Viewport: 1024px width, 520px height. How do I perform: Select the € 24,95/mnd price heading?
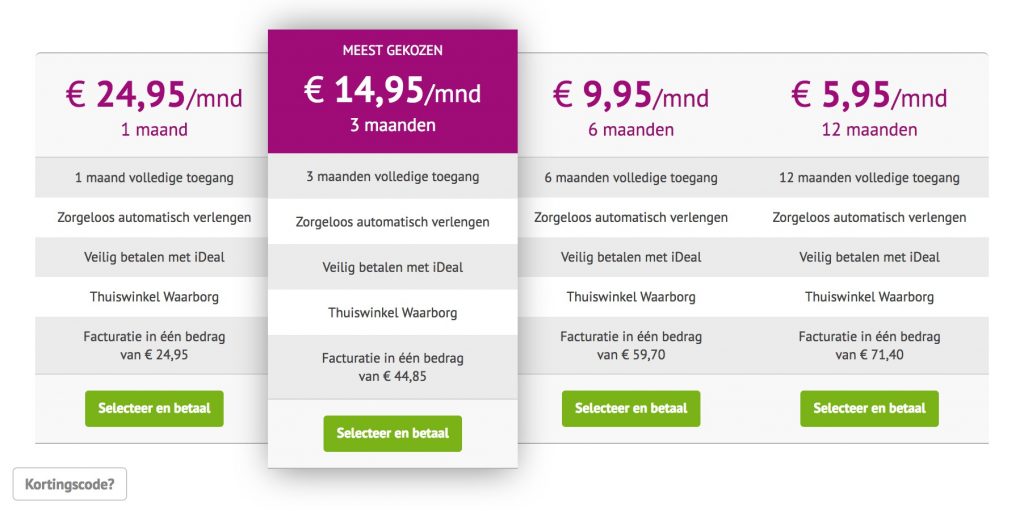pyautogui.click(x=154, y=95)
